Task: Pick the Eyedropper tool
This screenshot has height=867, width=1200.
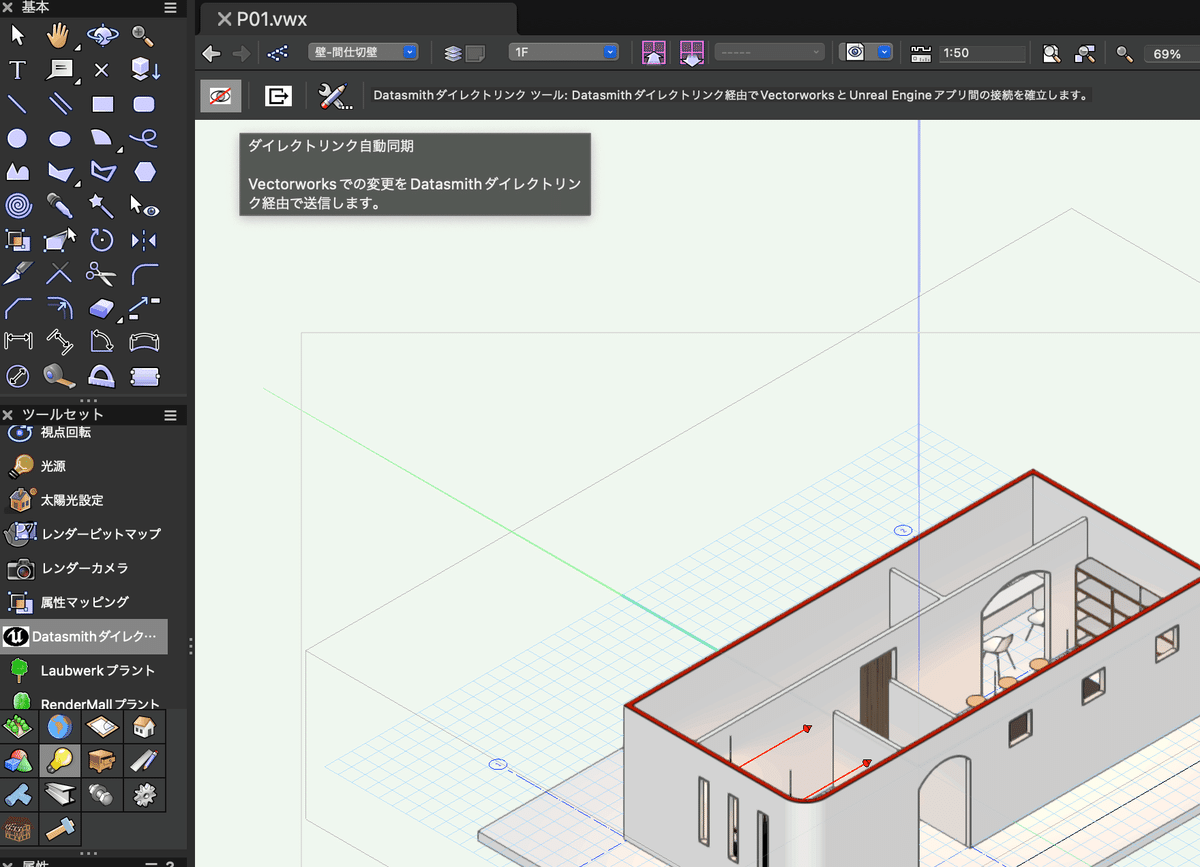Action: tap(59, 206)
